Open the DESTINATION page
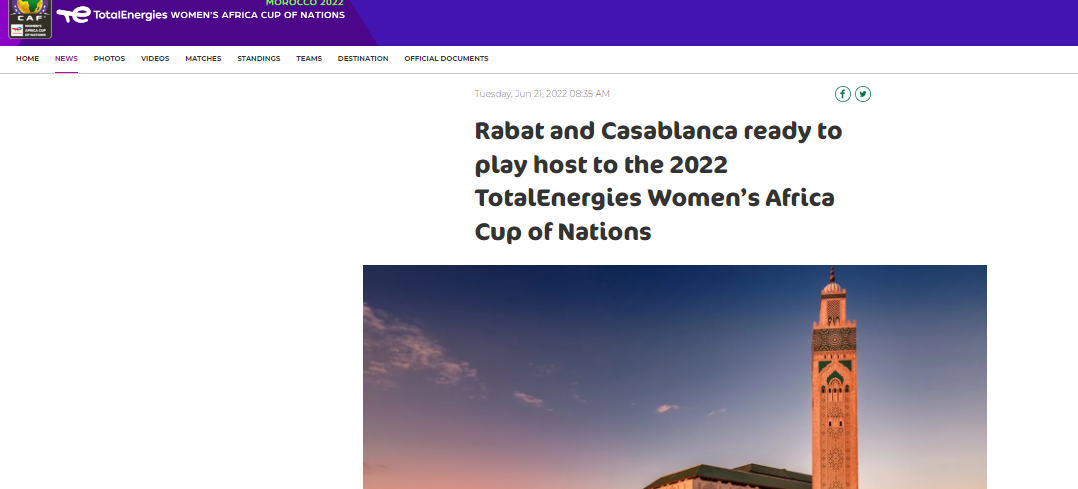 click(x=363, y=59)
